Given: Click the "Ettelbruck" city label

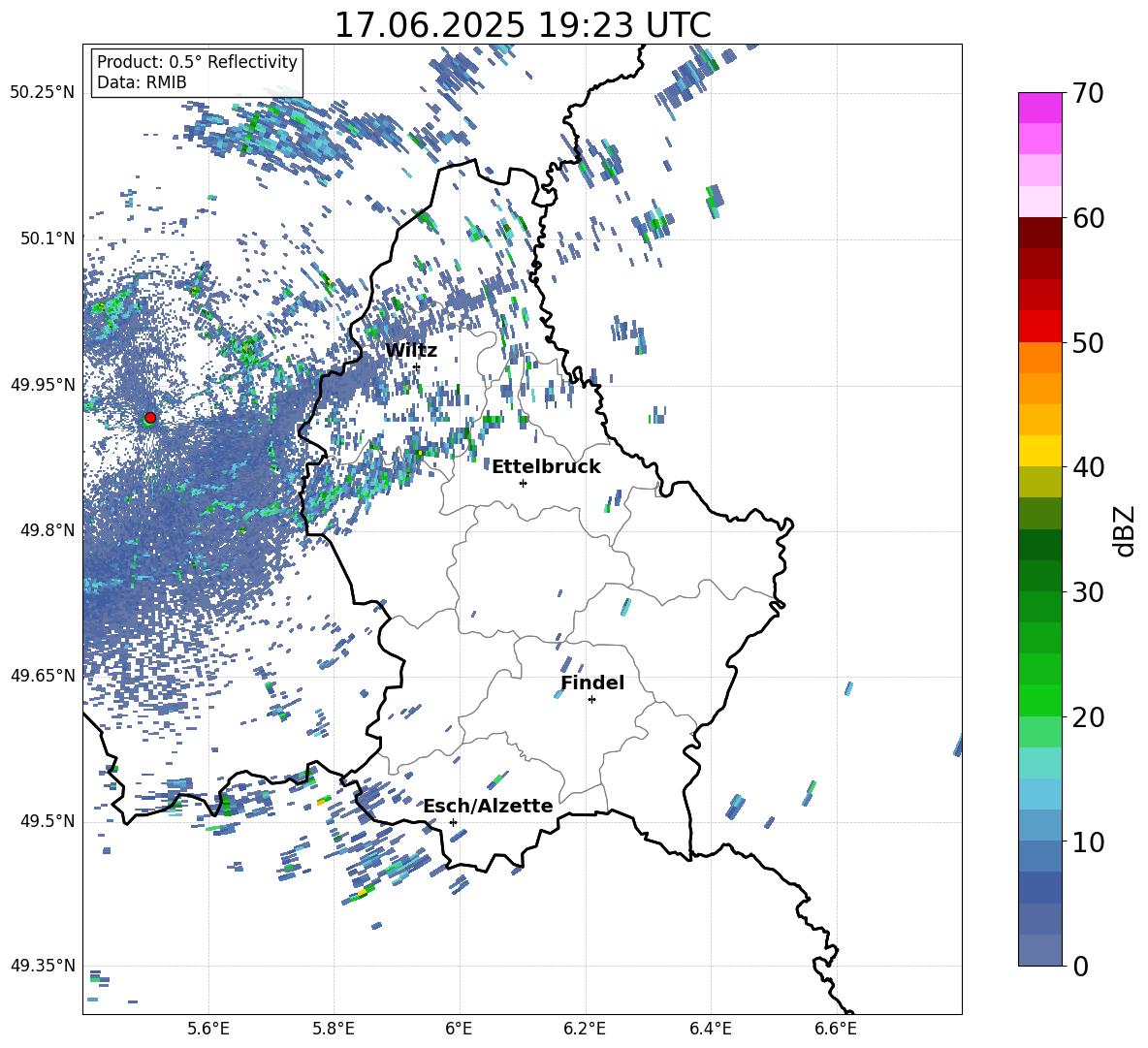Looking at the screenshot, I should pyautogui.click(x=546, y=467).
